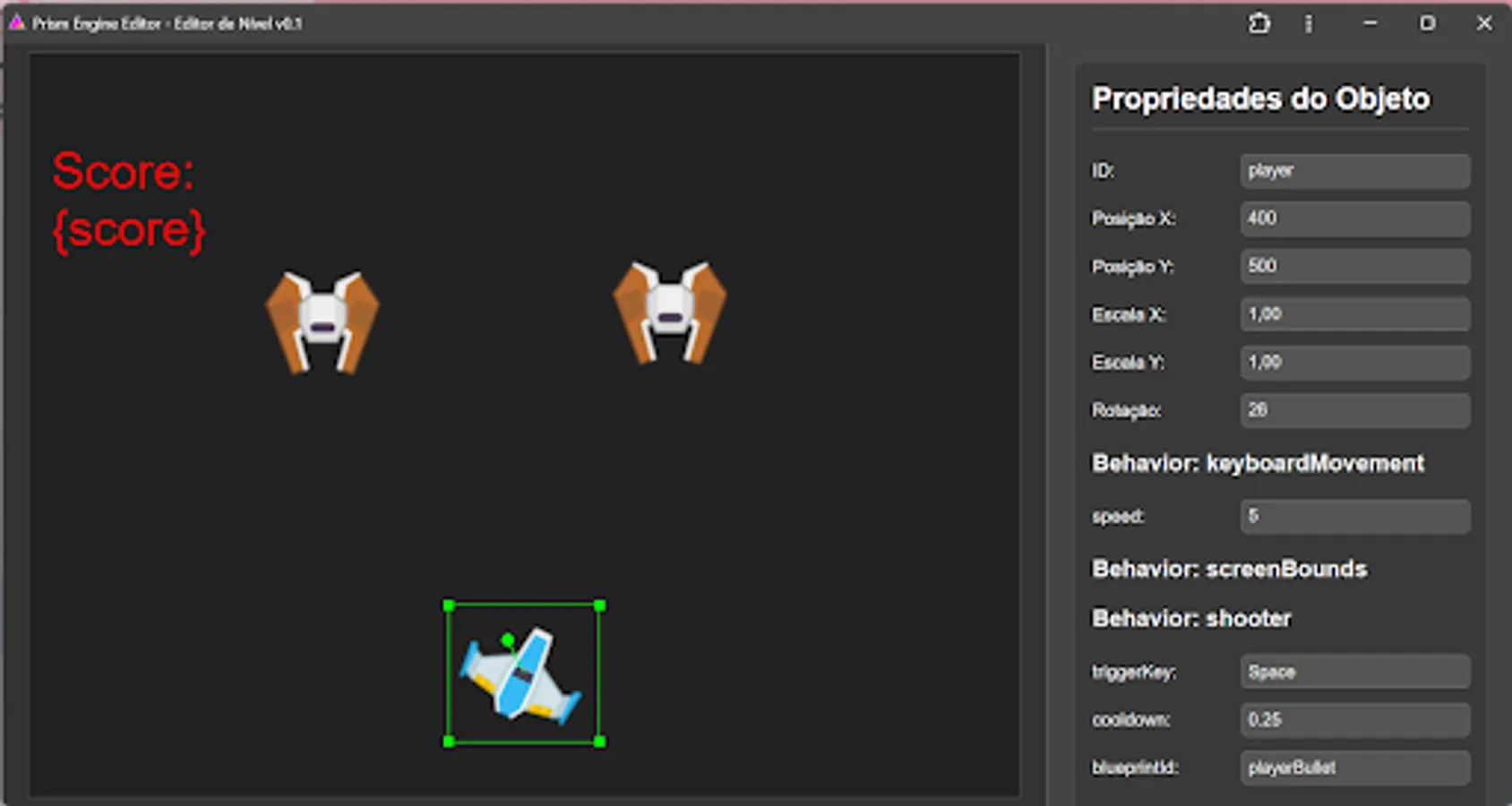
Task: Click the top-left corner scale handle
Action: coord(448,605)
